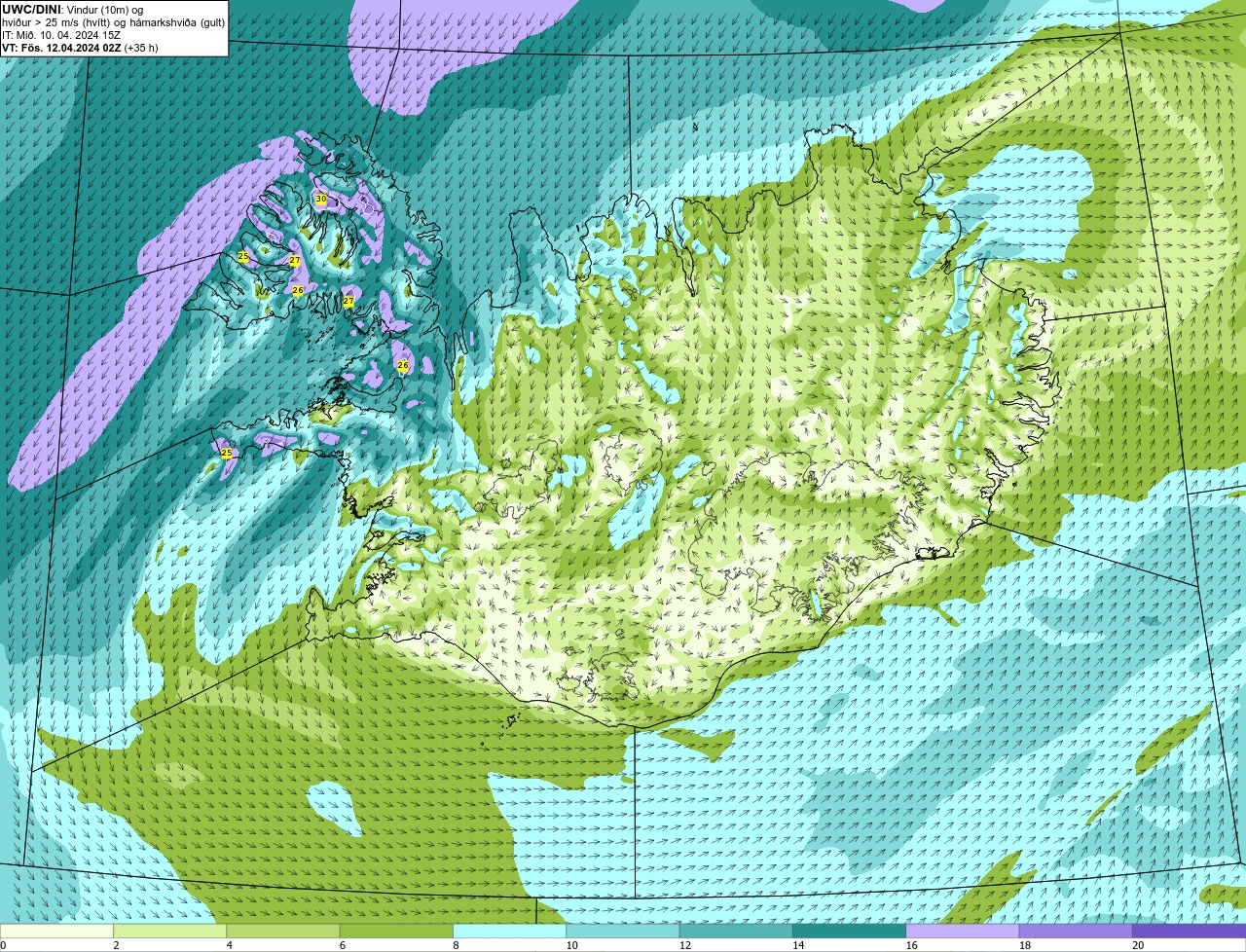
Task: Click the '0' tick label on the color scale
Action: (x=3, y=945)
